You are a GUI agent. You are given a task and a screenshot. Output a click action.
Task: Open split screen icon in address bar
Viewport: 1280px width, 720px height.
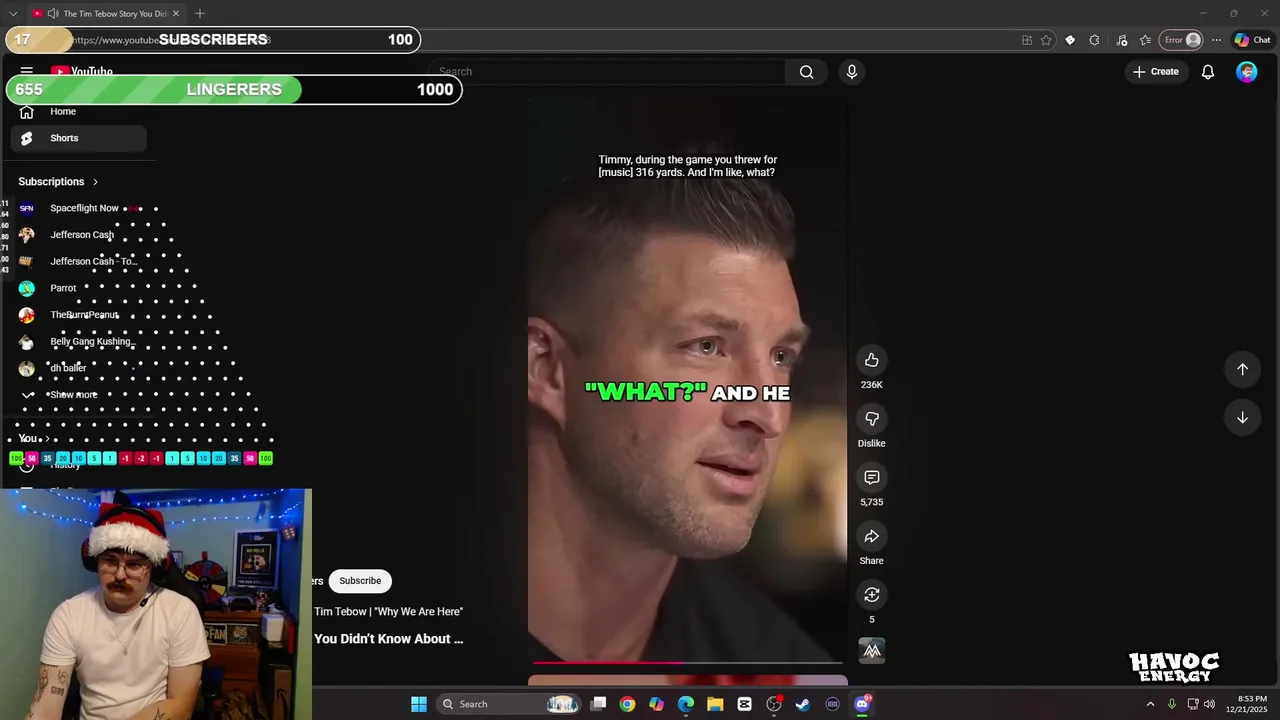tap(1027, 40)
